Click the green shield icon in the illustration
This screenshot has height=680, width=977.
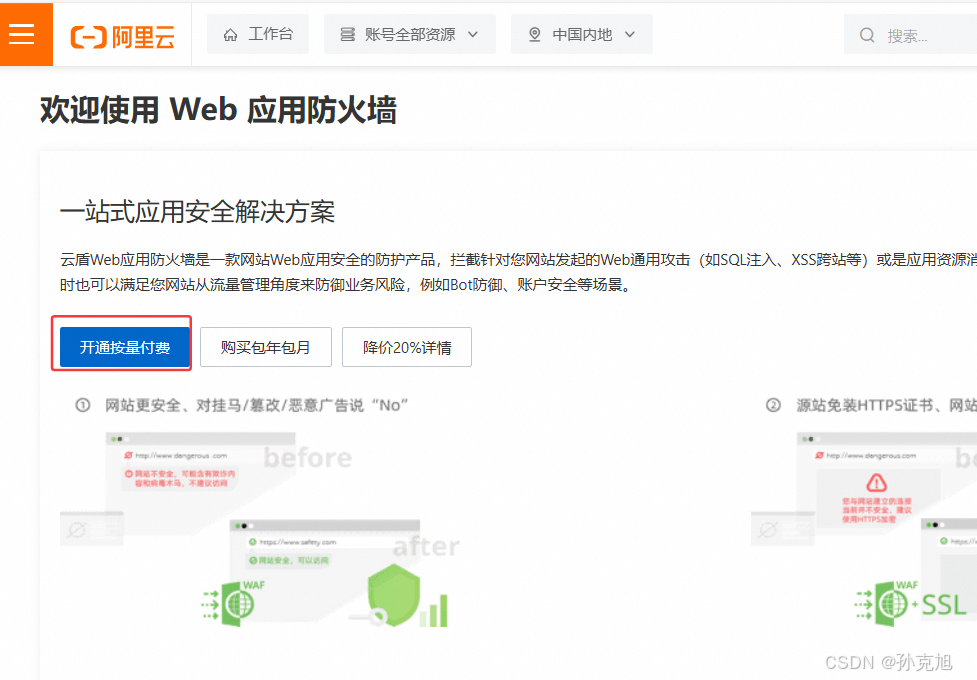point(394,595)
